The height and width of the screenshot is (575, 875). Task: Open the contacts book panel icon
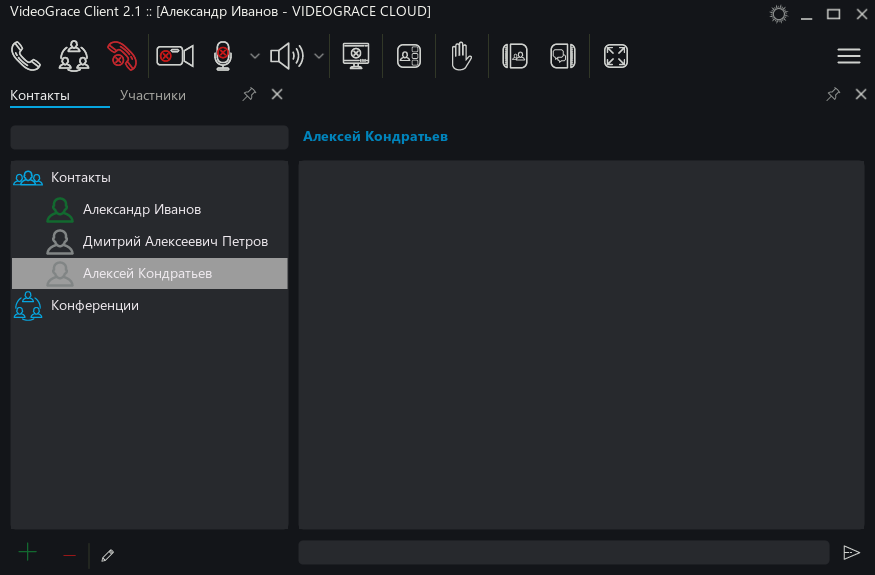[x=514, y=56]
